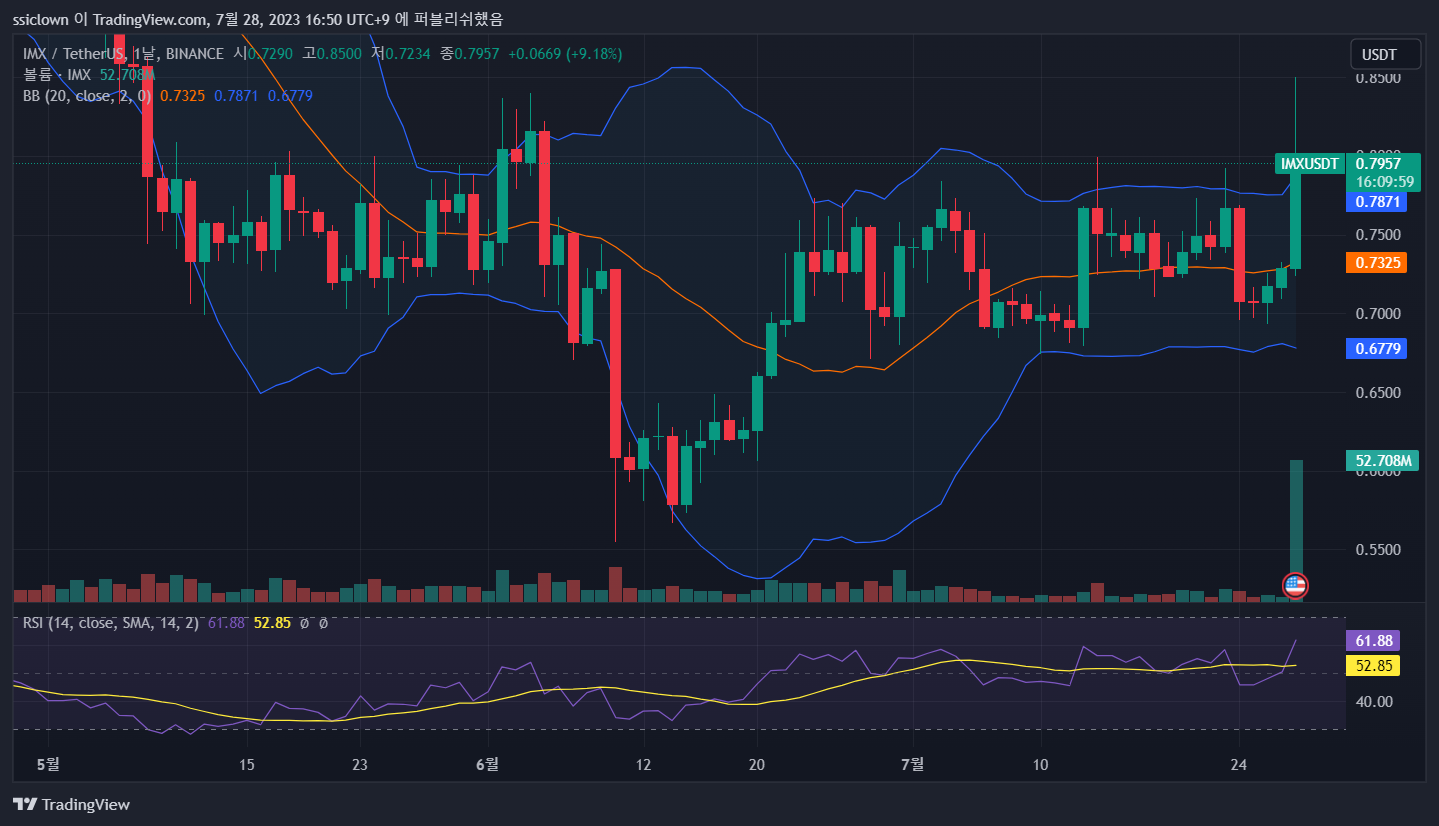Select the IMX / TetherUS symbol legend
Screen dimensions: 1439x826
pyautogui.click(x=121, y=53)
